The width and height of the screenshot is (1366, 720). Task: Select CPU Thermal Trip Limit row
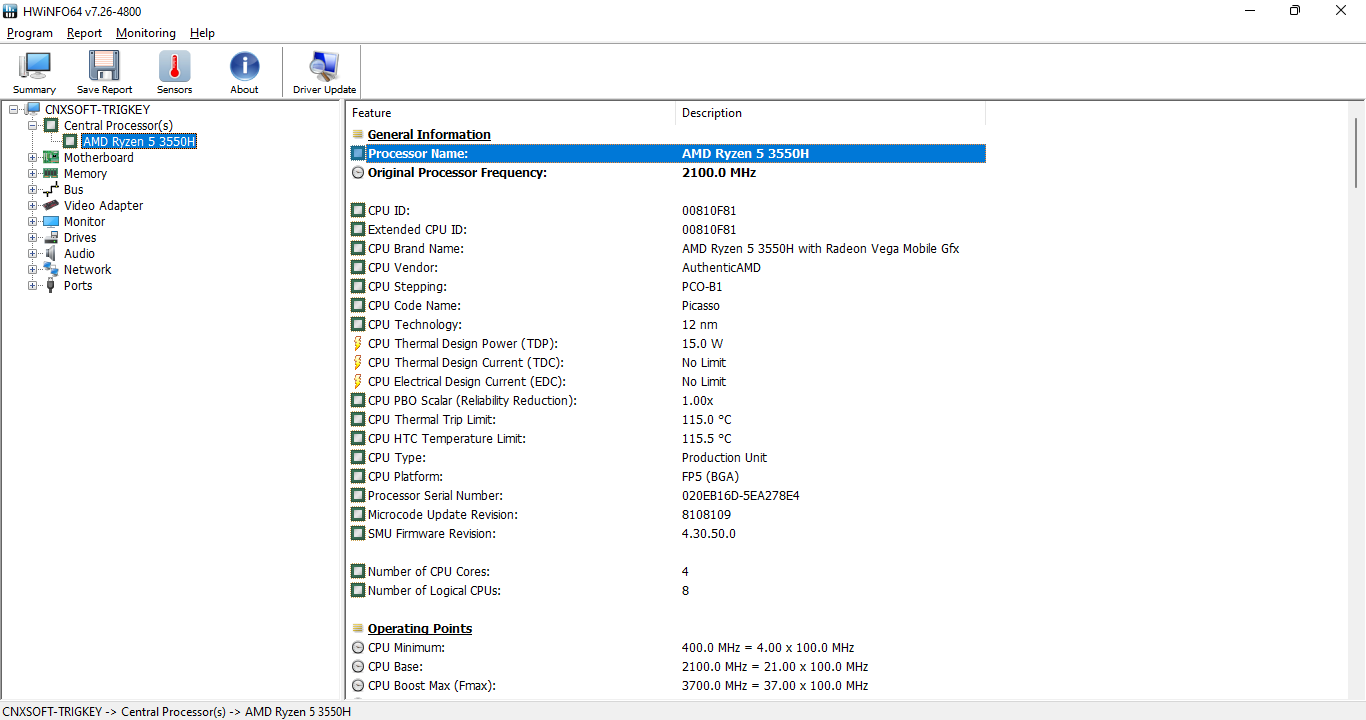pos(667,419)
